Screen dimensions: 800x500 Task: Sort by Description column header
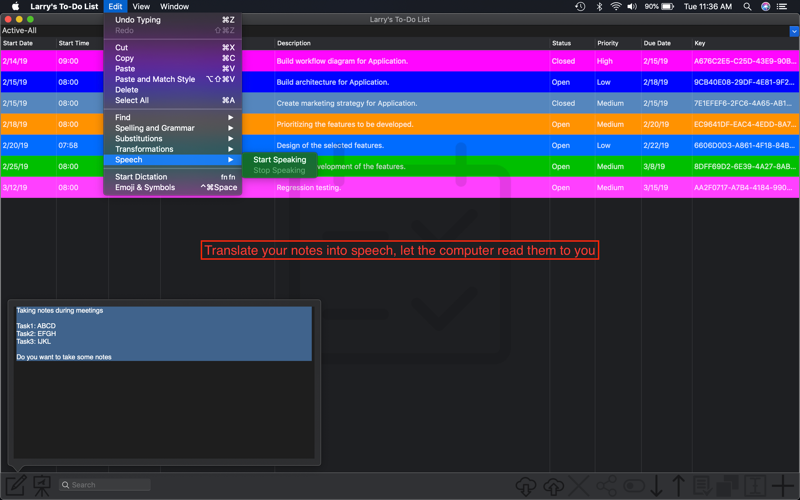pos(412,43)
